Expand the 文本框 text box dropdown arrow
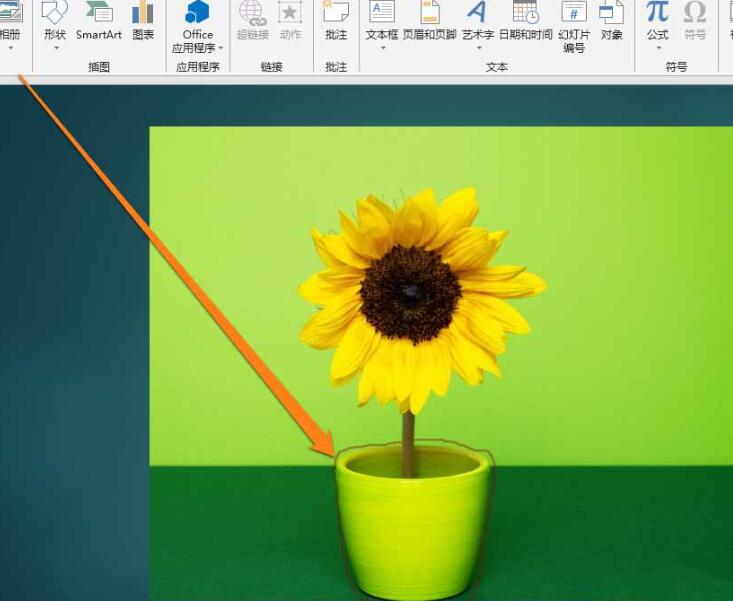Image resolution: width=733 pixels, height=601 pixels. pyautogui.click(x=382, y=48)
